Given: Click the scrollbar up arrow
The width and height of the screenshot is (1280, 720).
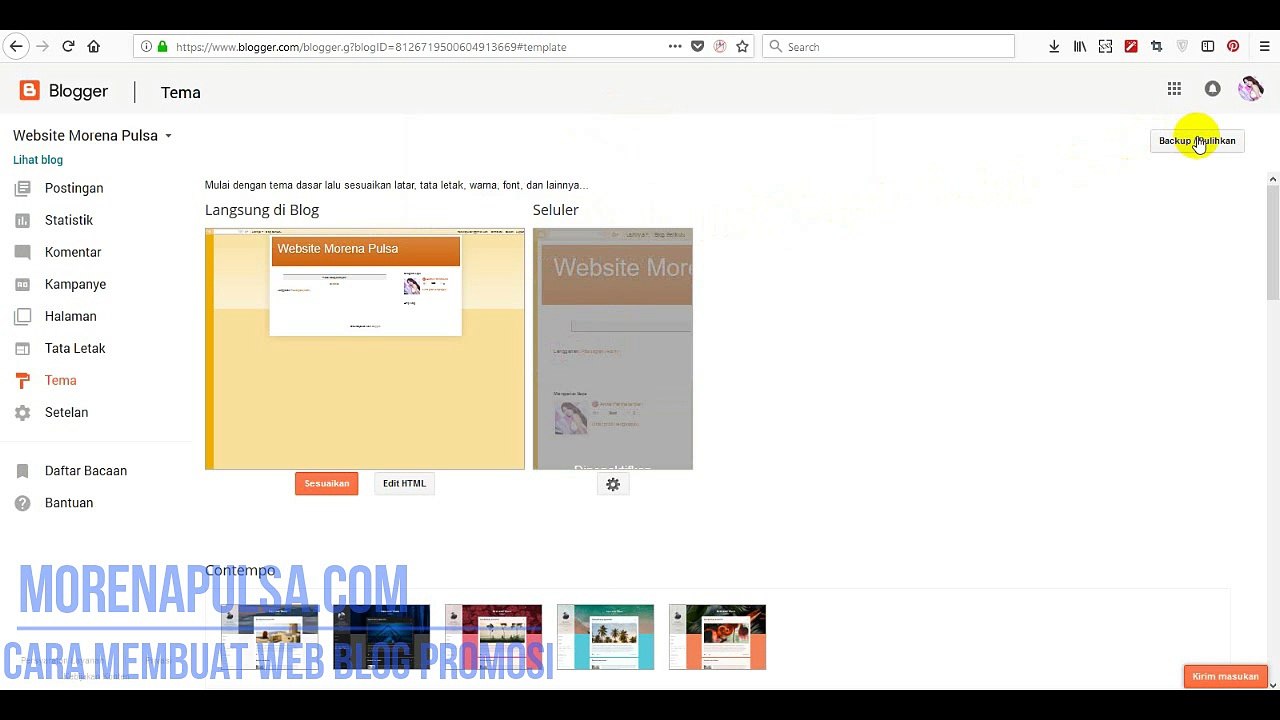Looking at the screenshot, I should pyautogui.click(x=1273, y=180).
